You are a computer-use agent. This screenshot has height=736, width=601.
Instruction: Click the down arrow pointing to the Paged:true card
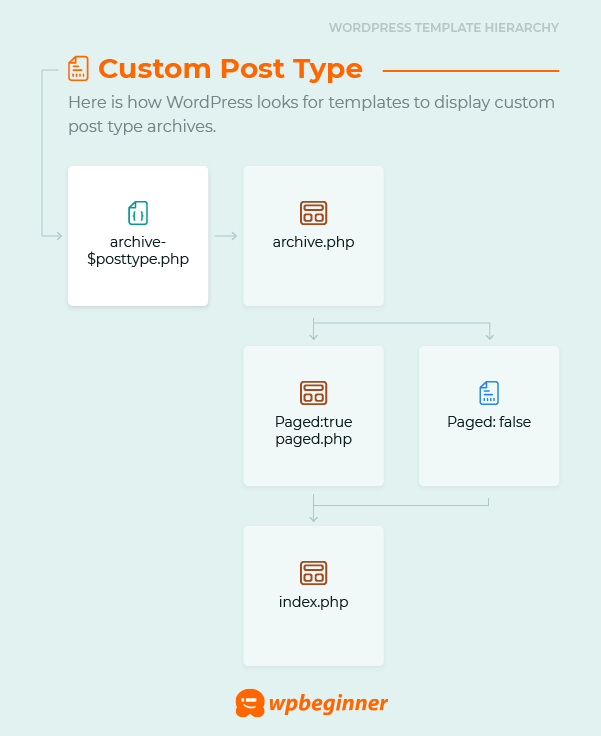pyautogui.click(x=313, y=333)
